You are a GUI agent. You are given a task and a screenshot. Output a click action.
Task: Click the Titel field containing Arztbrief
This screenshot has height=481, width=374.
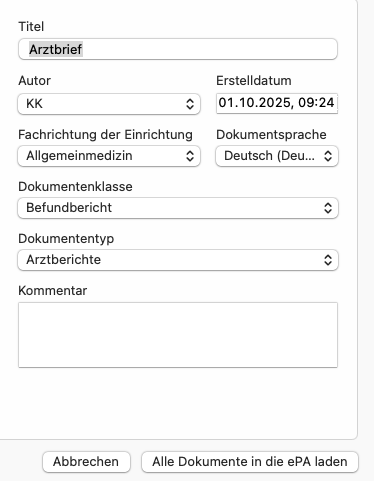tap(178, 49)
